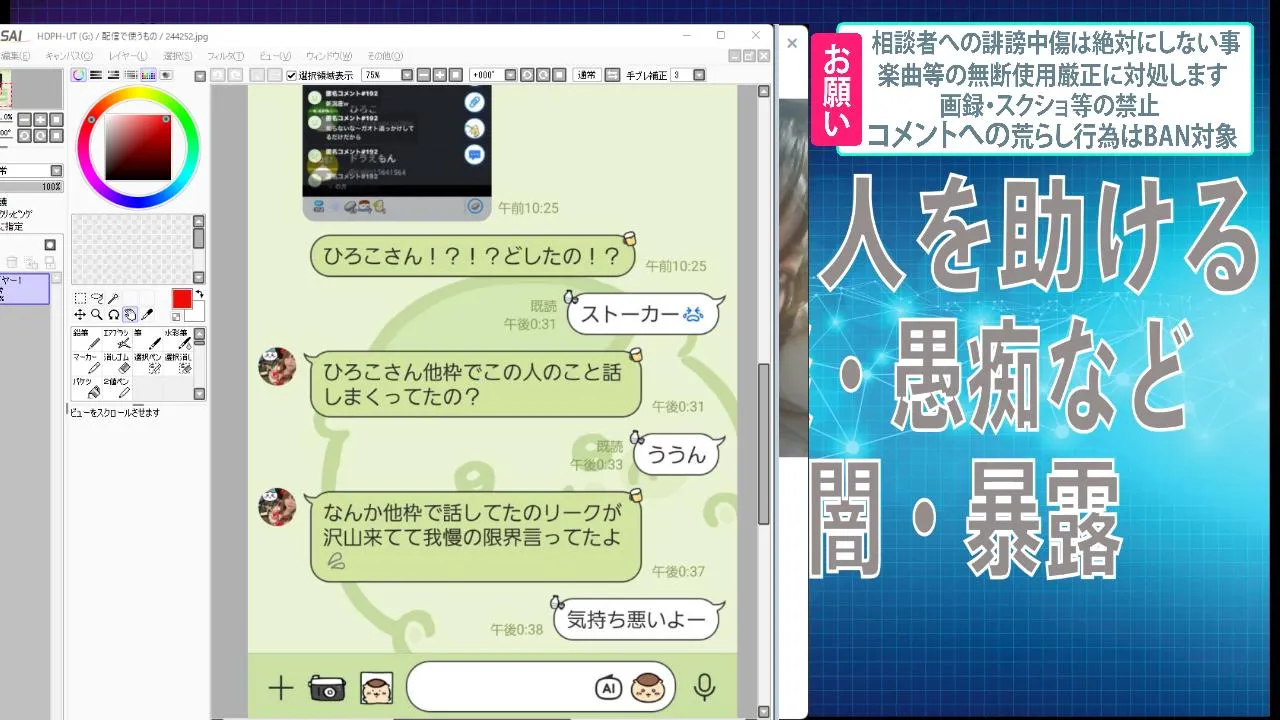Expand the quick bar dropdown arrow
The image size is (1280, 720).
(200, 75)
